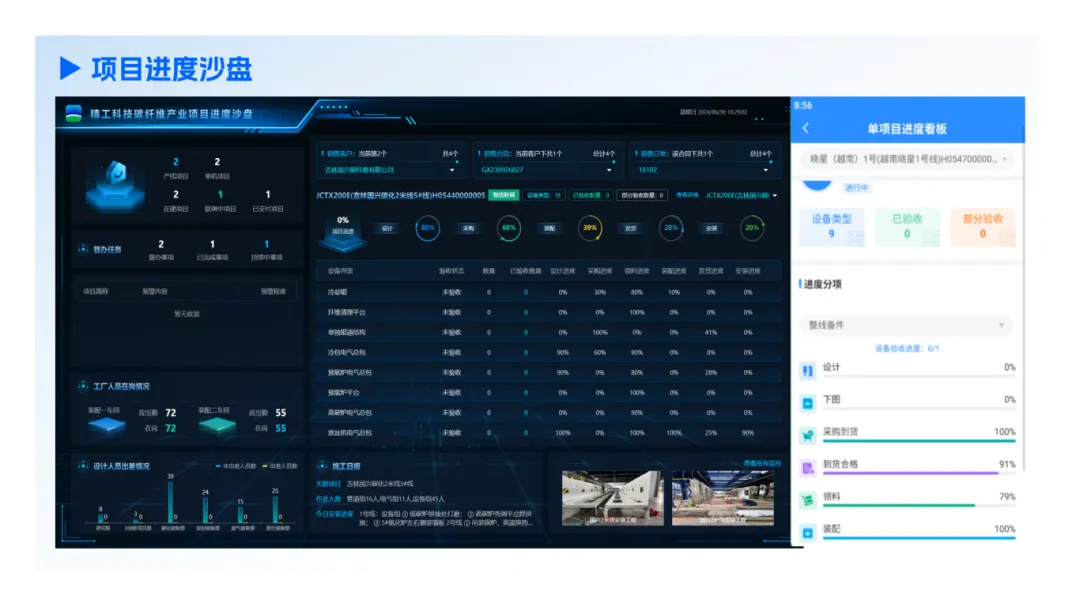Select the 冷却辊 equipment row

548,292
